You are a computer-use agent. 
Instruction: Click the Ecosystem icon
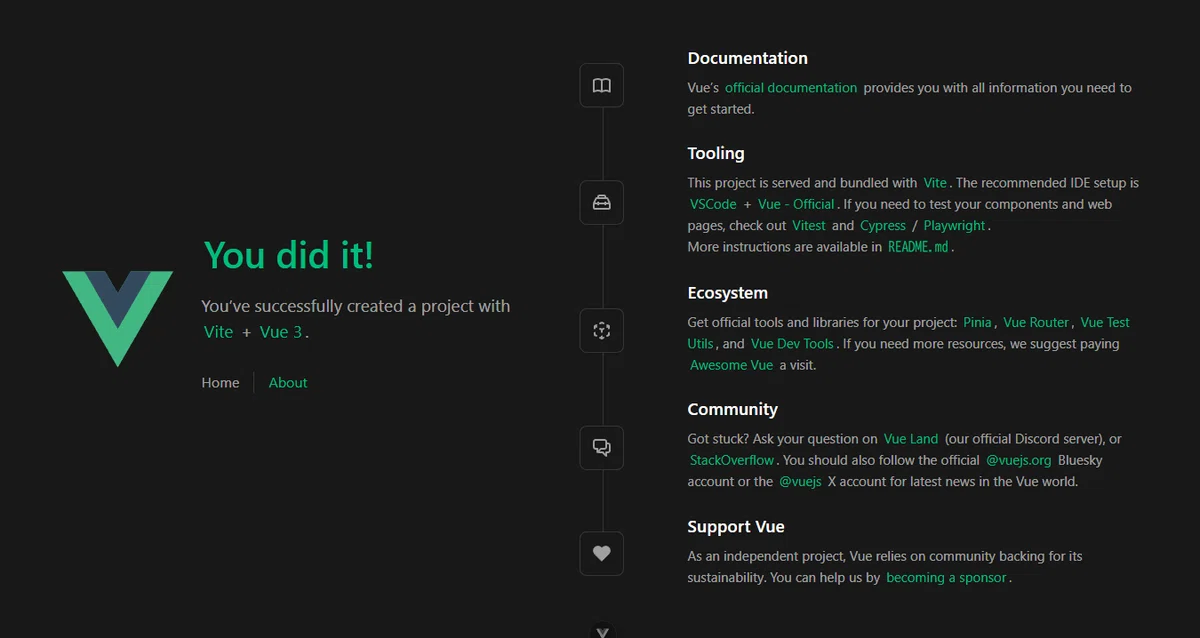(x=601, y=330)
